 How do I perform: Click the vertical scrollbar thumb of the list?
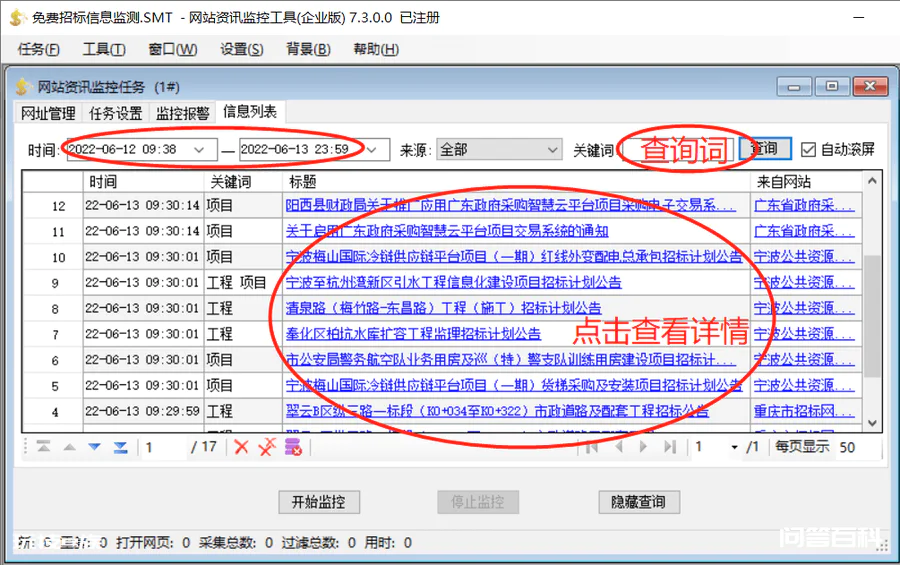click(x=872, y=316)
